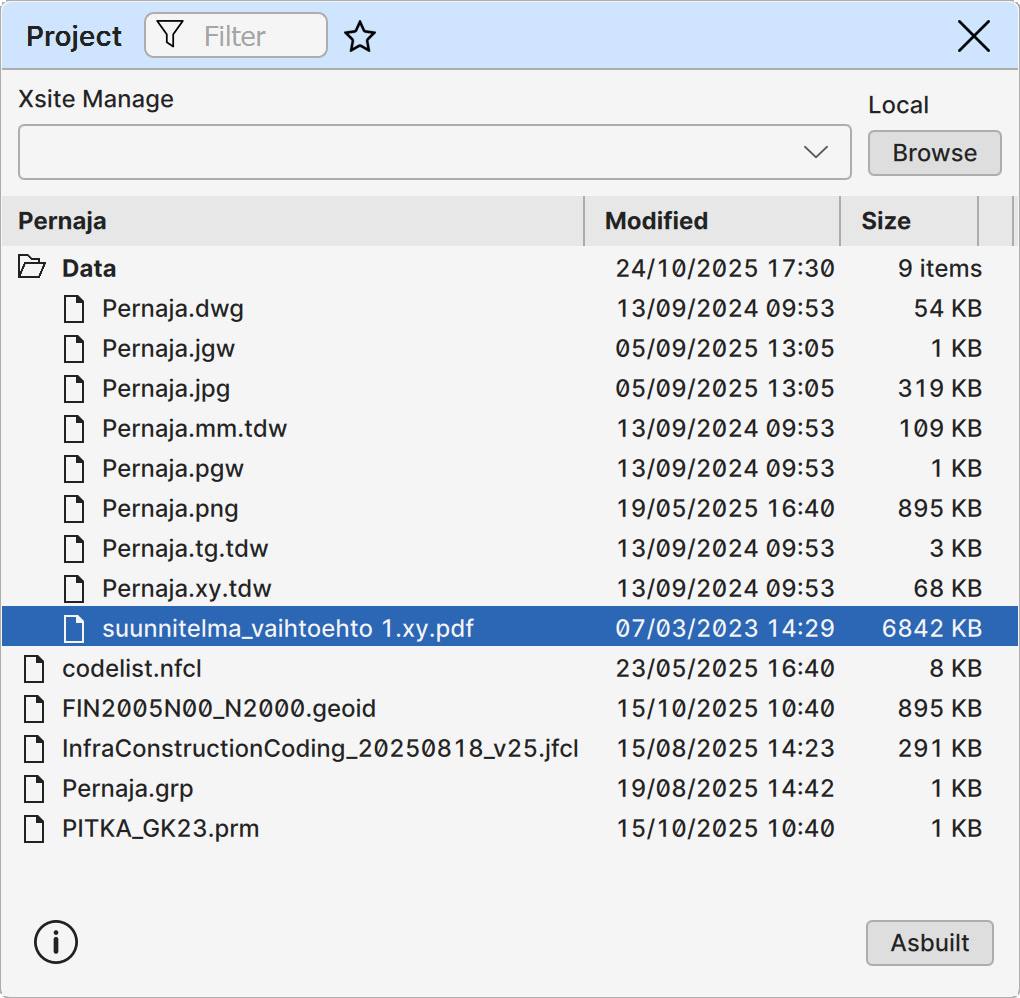Close the Project dialog

click(x=974, y=36)
